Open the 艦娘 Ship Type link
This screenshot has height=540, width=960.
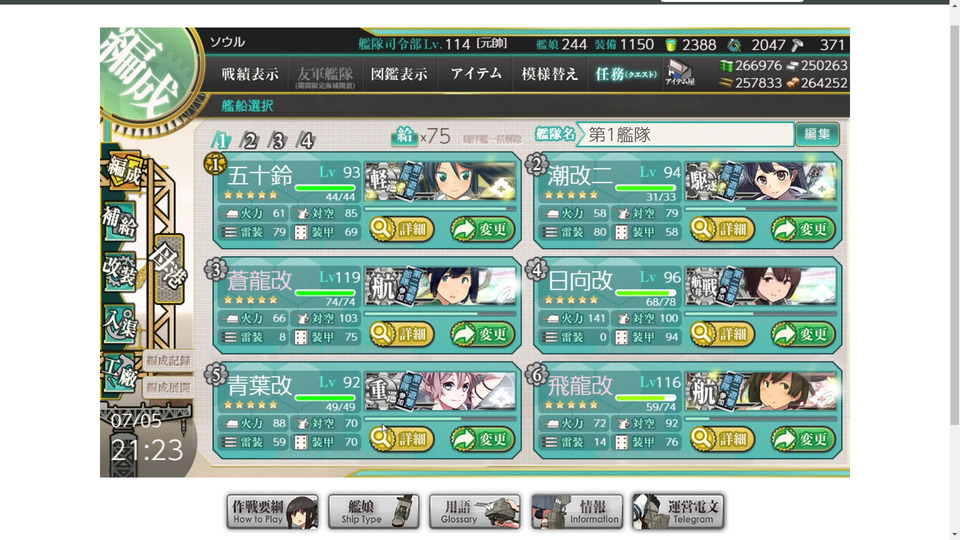click(373, 512)
